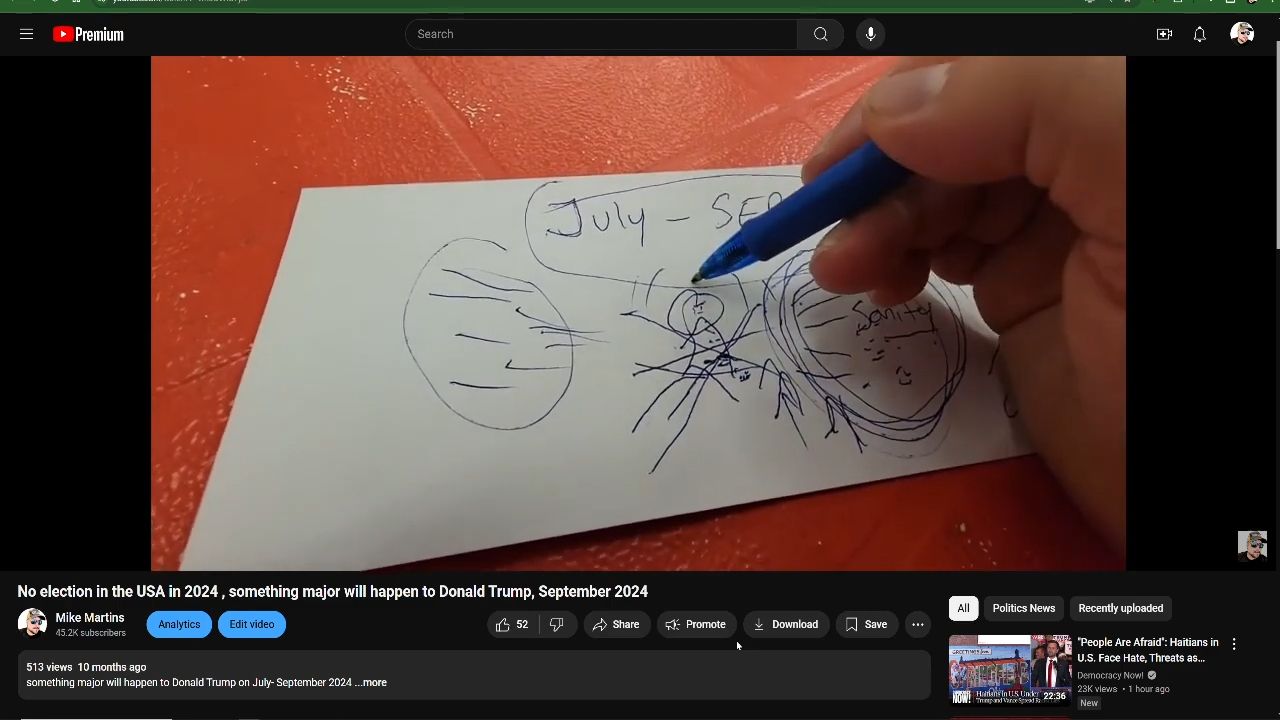
Task: Open options menu for Democracy Now video
Action: click(1234, 644)
